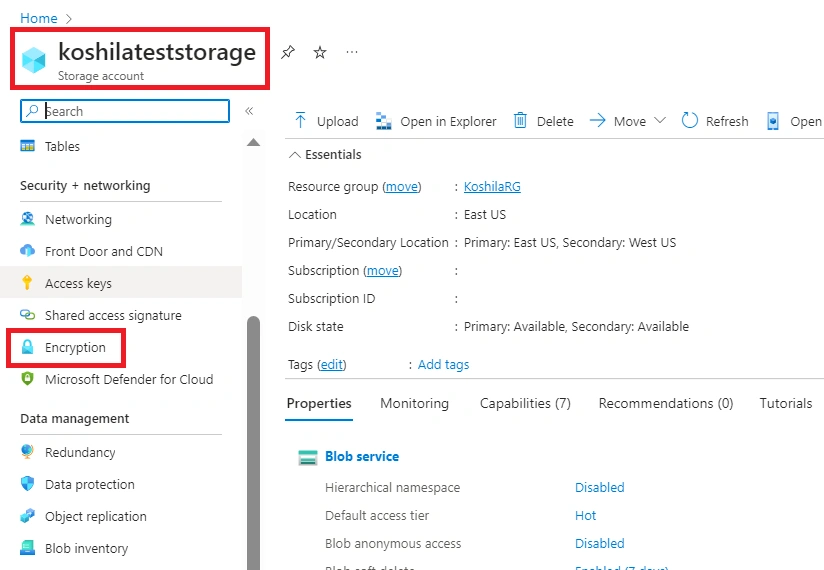Mark the storage account as favorite with the star
Screen dimensions: 824x570
320,52
